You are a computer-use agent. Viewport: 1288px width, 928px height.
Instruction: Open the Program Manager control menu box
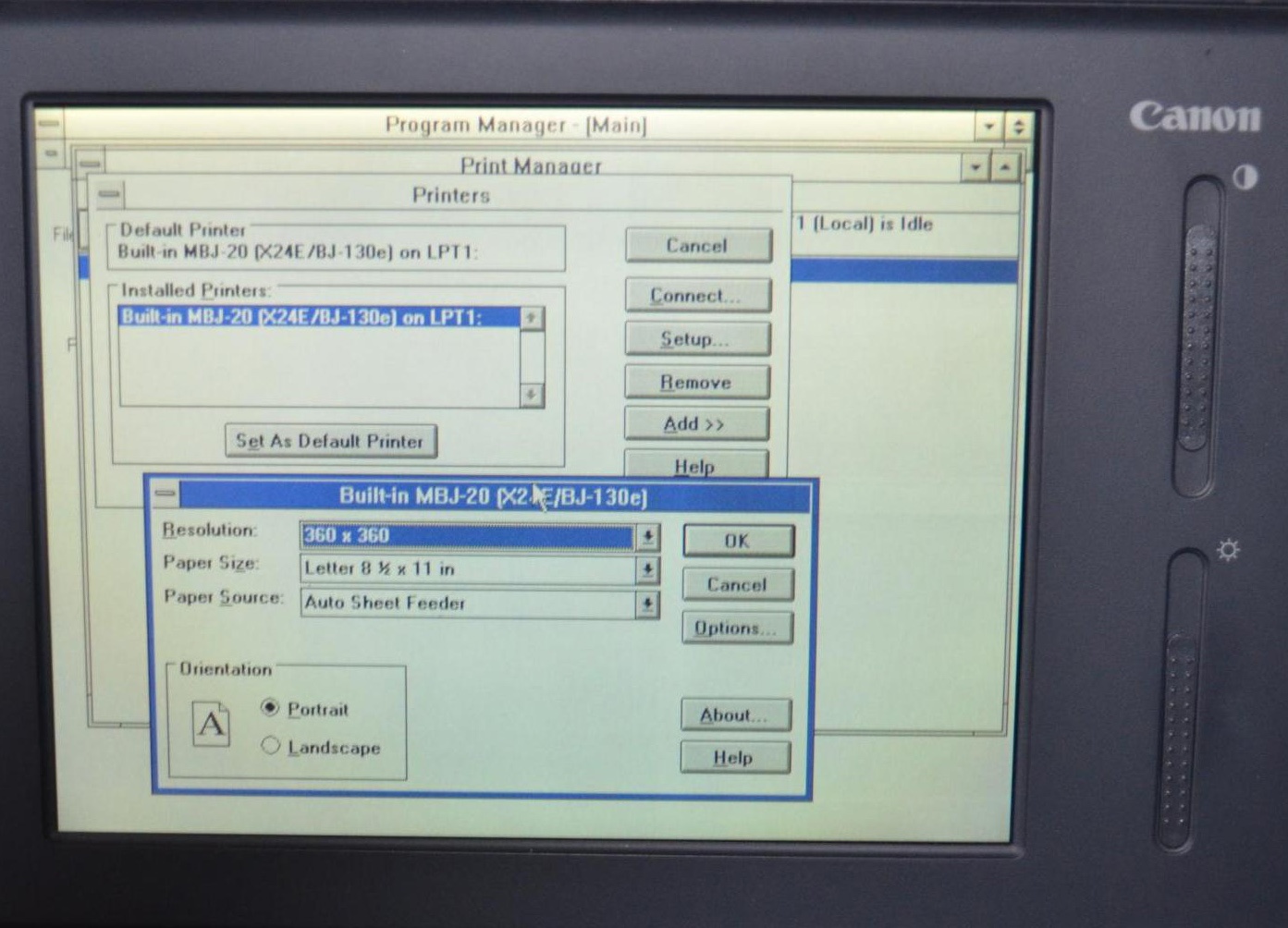[x=48, y=122]
